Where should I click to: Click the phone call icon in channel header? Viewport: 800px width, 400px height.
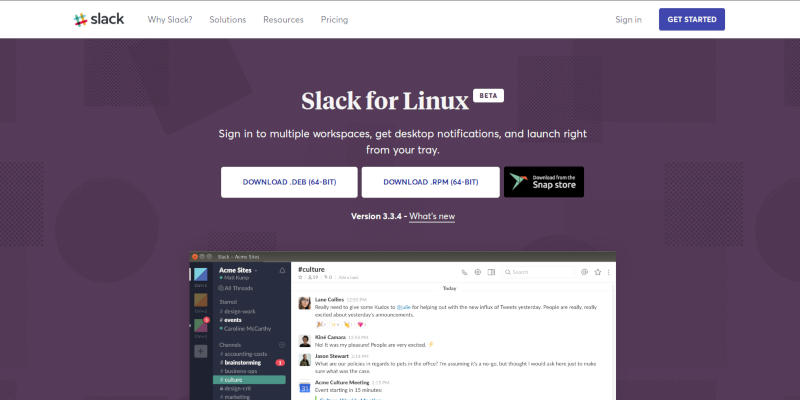464,272
